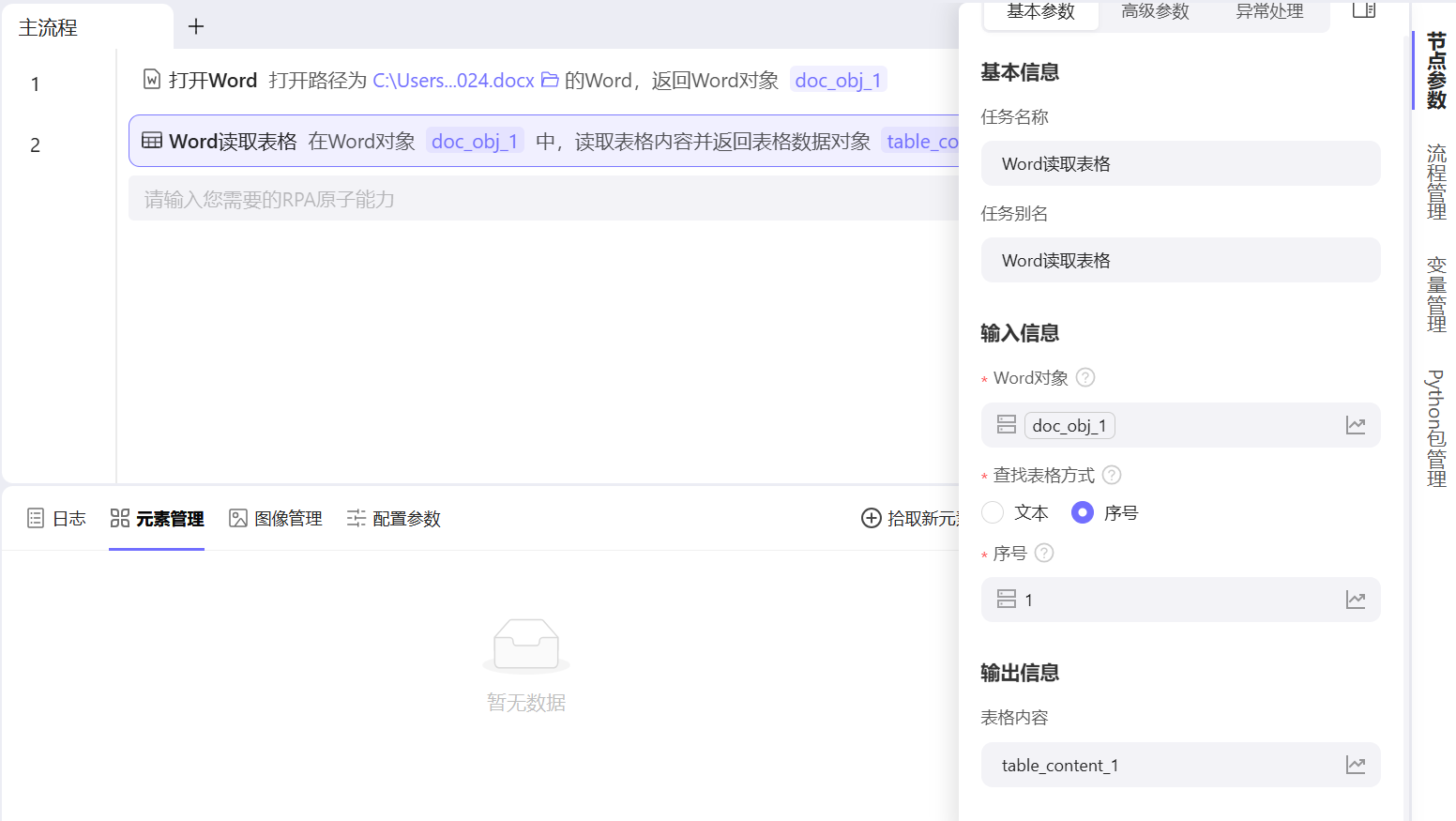Open variable picker for the Word对象 field

(1357, 425)
